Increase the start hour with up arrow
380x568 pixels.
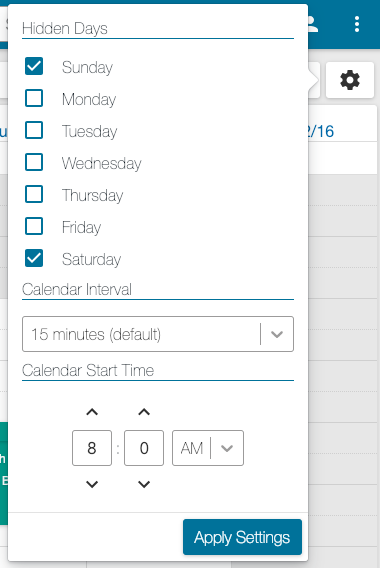[x=92, y=412]
